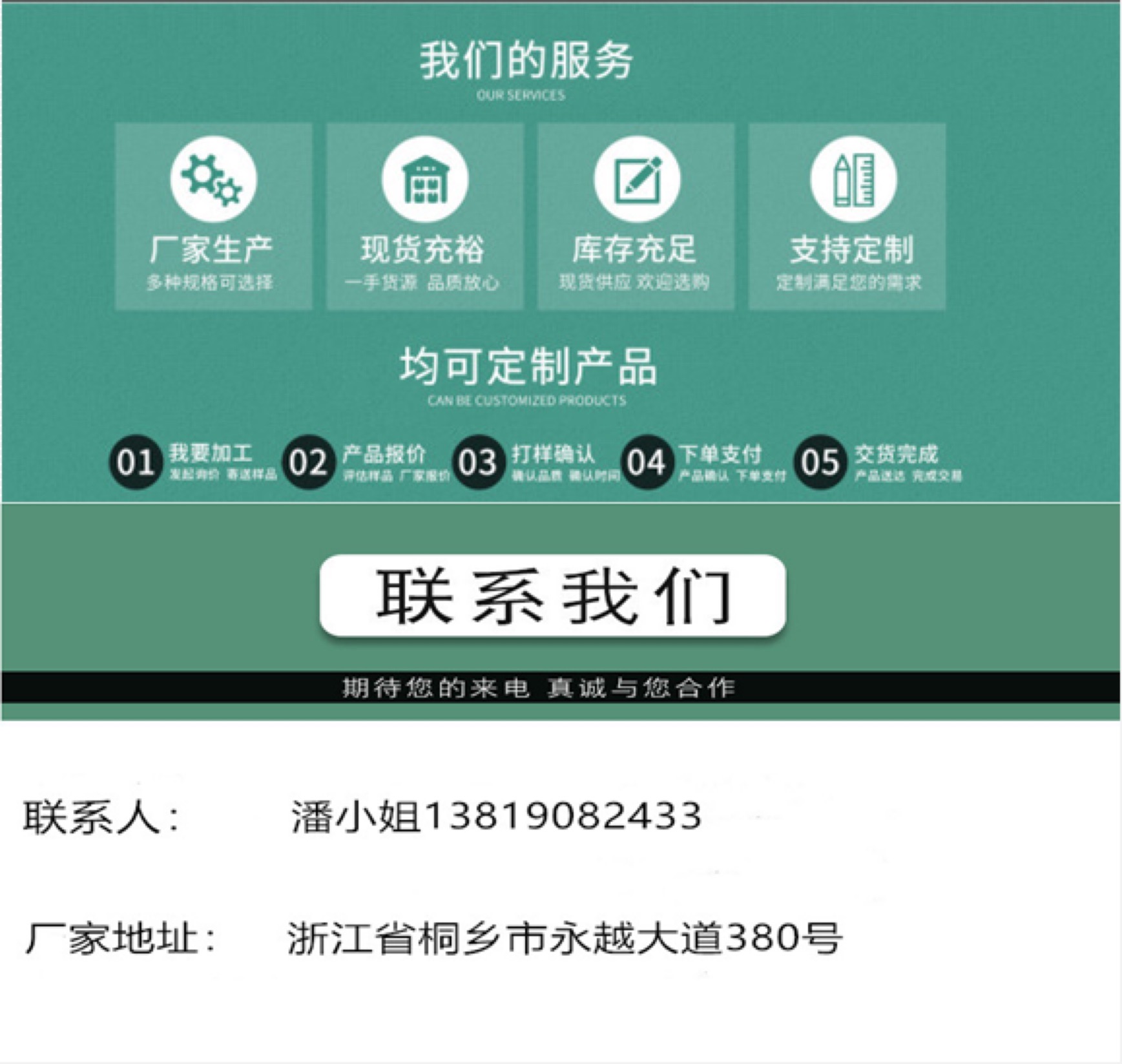Click the warehouse icon for 现货充裕
This screenshot has height=1064, width=1122.
[x=424, y=179]
